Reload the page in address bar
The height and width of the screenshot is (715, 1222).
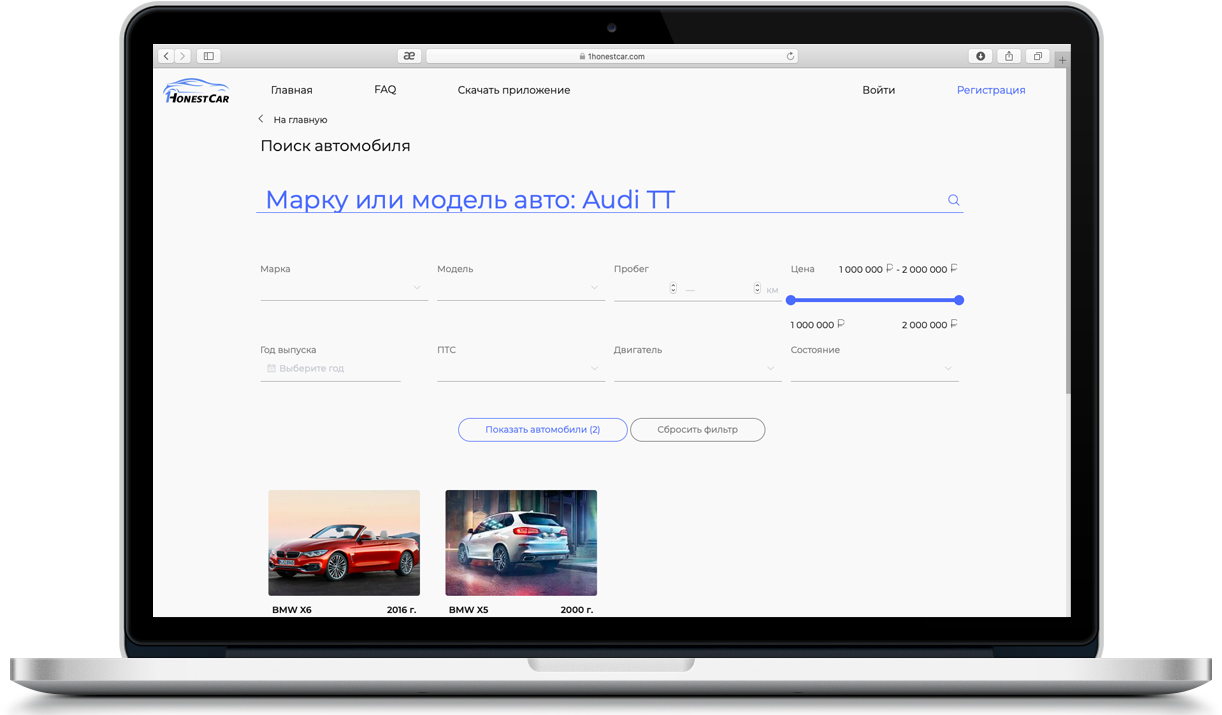[790, 57]
